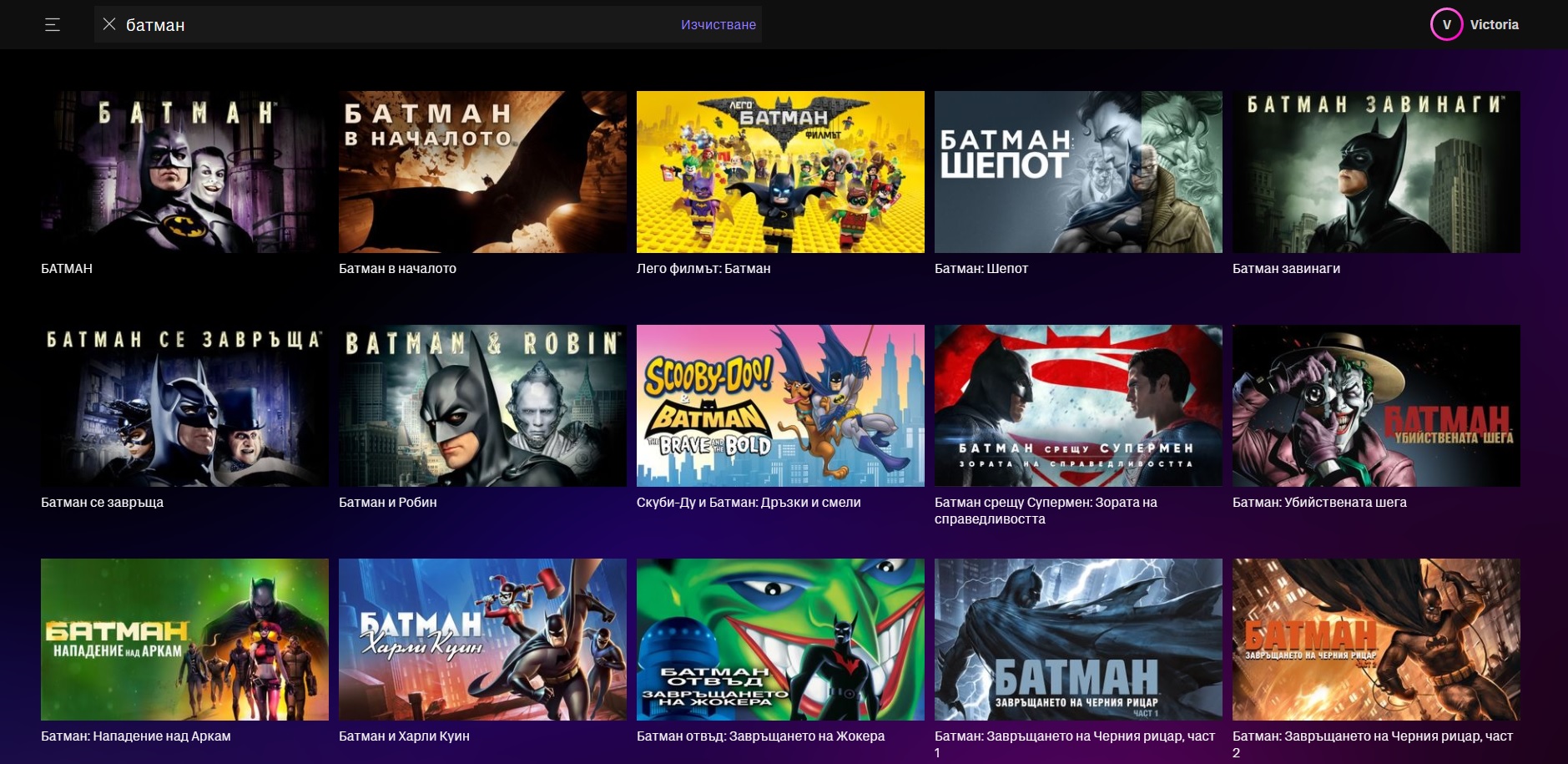Open the Батман завинаги poster

[x=1376, y=172]
